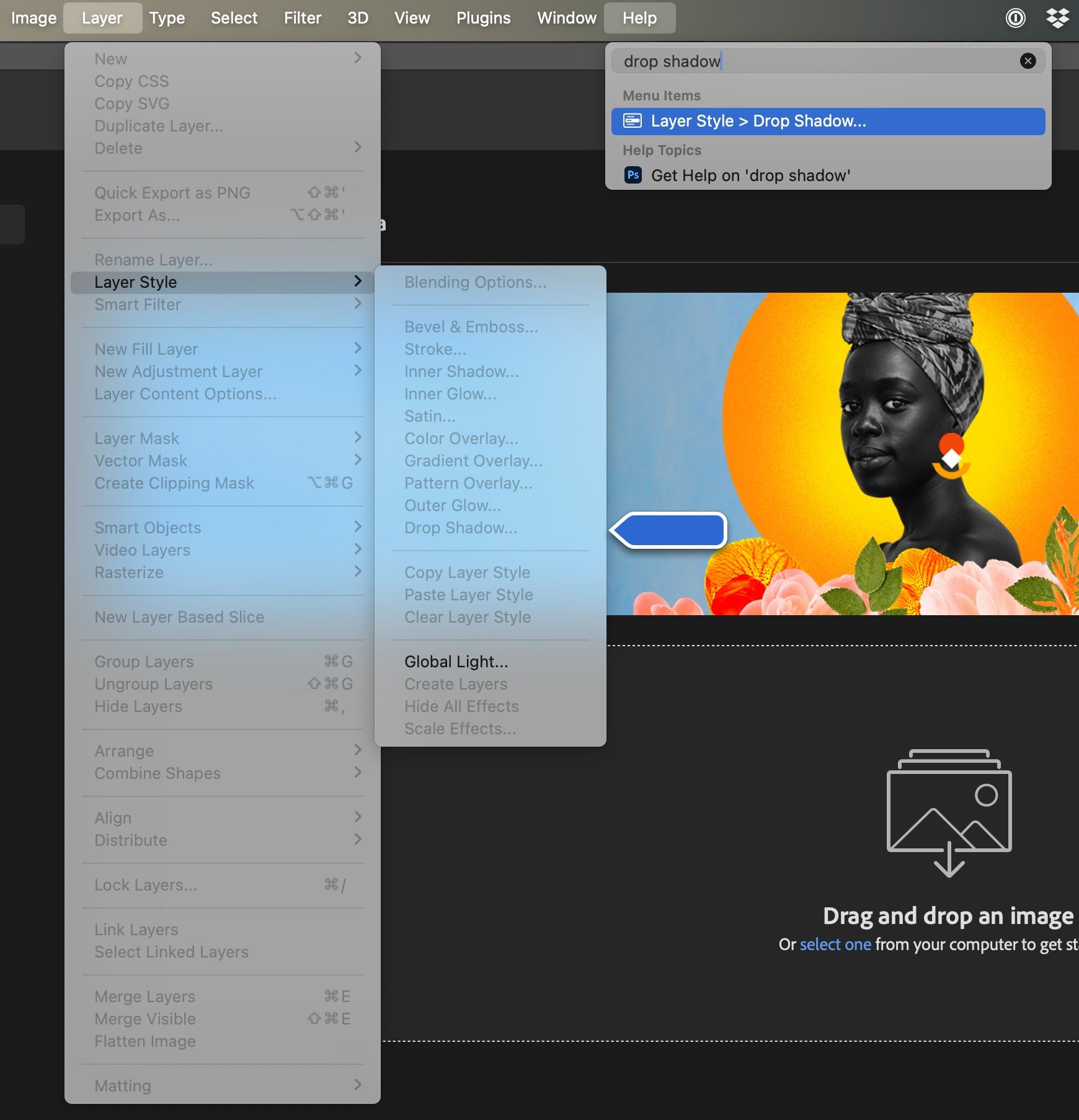Open the Filter menu
This screenshot has width=1079, height=1120.
[x=303, y=18]
